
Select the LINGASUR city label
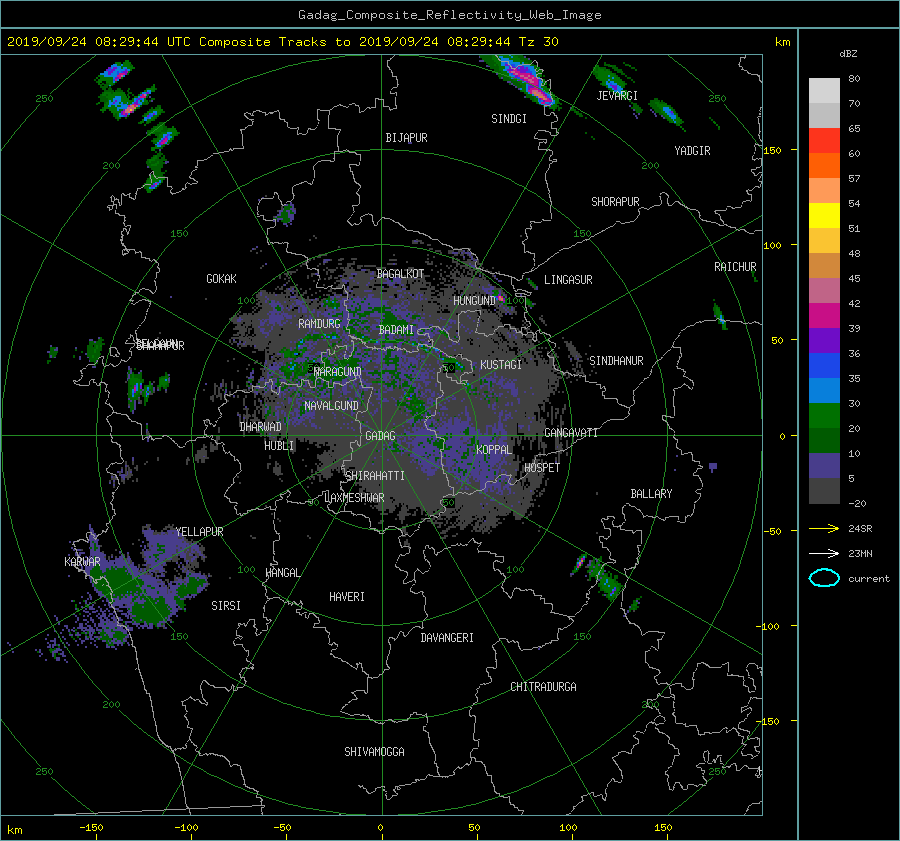click(568, 280)
